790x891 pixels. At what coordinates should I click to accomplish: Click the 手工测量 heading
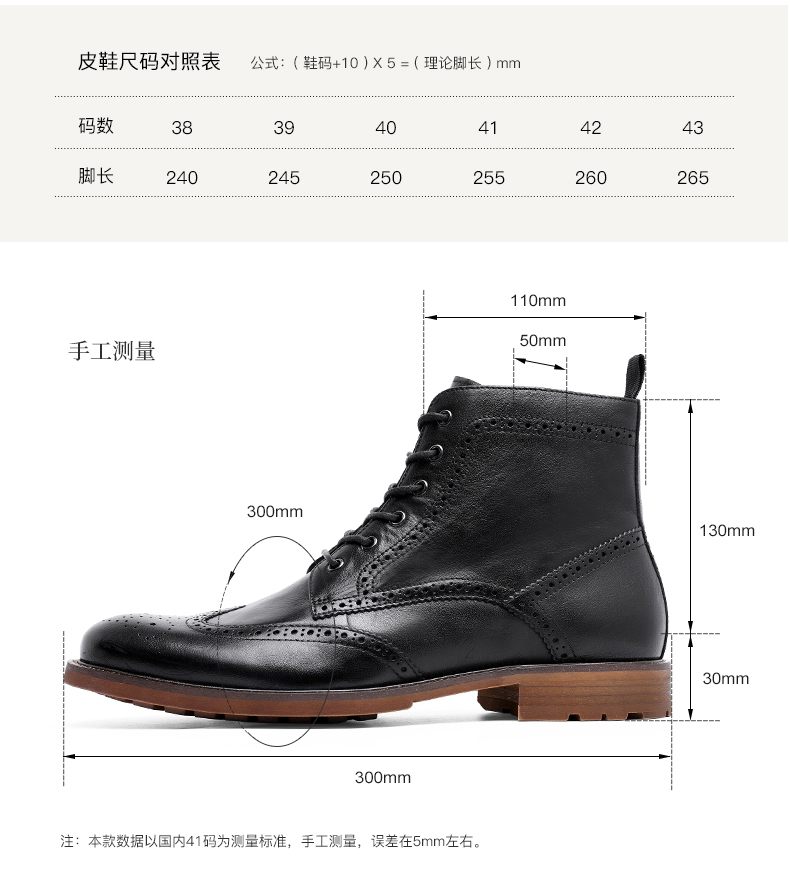click(112, 351)
